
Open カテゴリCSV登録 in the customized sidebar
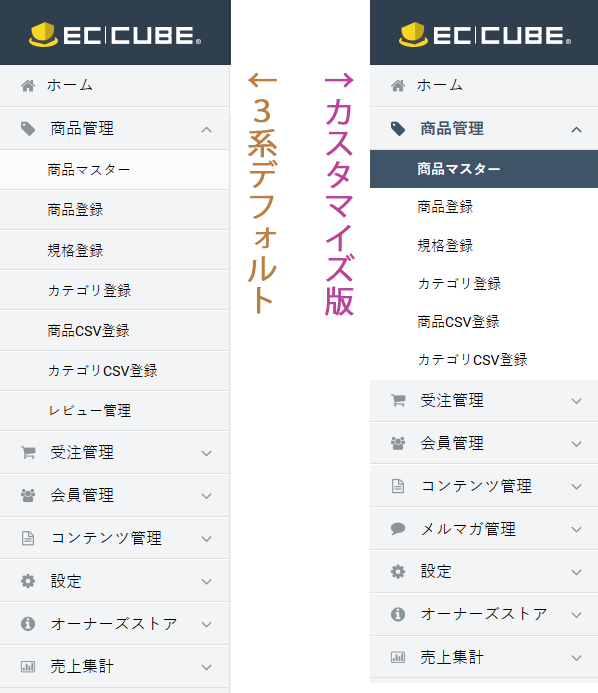[484, 360]
